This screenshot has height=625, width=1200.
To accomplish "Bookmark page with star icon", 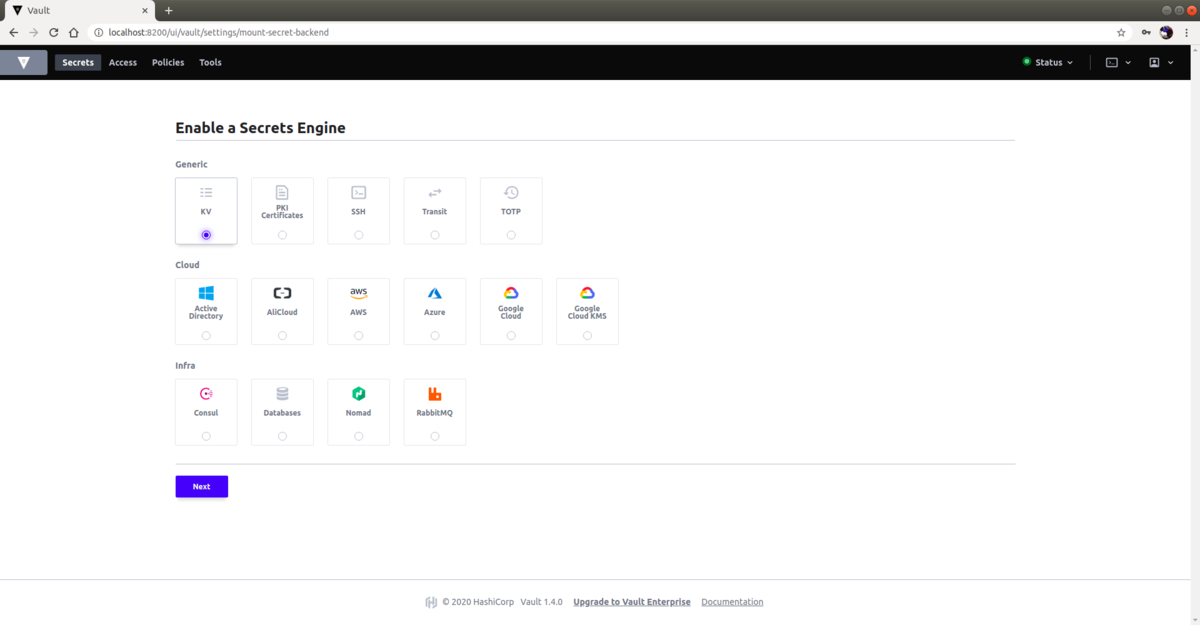I will point(1121,32).
